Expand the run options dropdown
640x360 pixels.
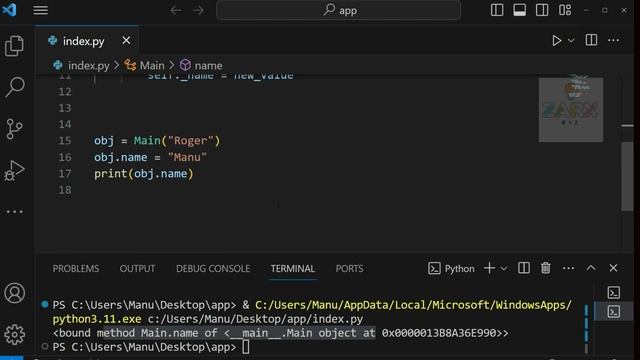[571, 40]
